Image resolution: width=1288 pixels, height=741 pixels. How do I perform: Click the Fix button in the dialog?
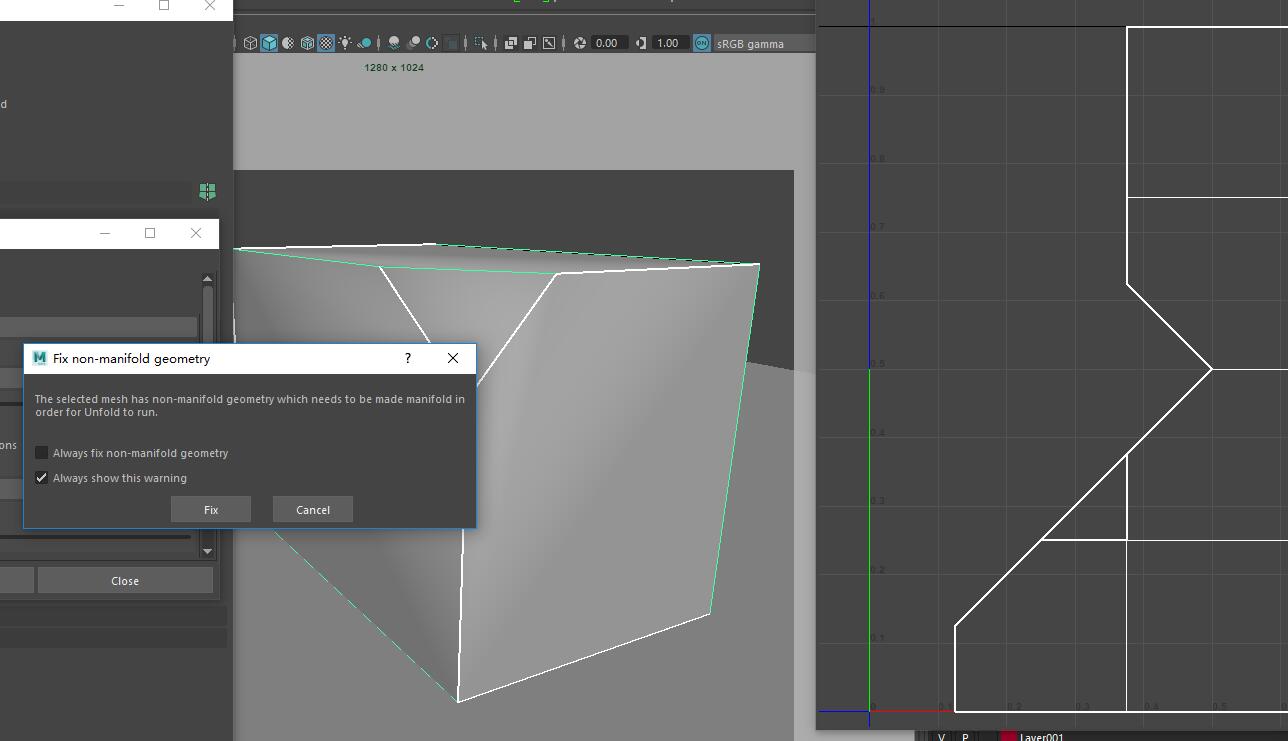[x=210, y=510]
